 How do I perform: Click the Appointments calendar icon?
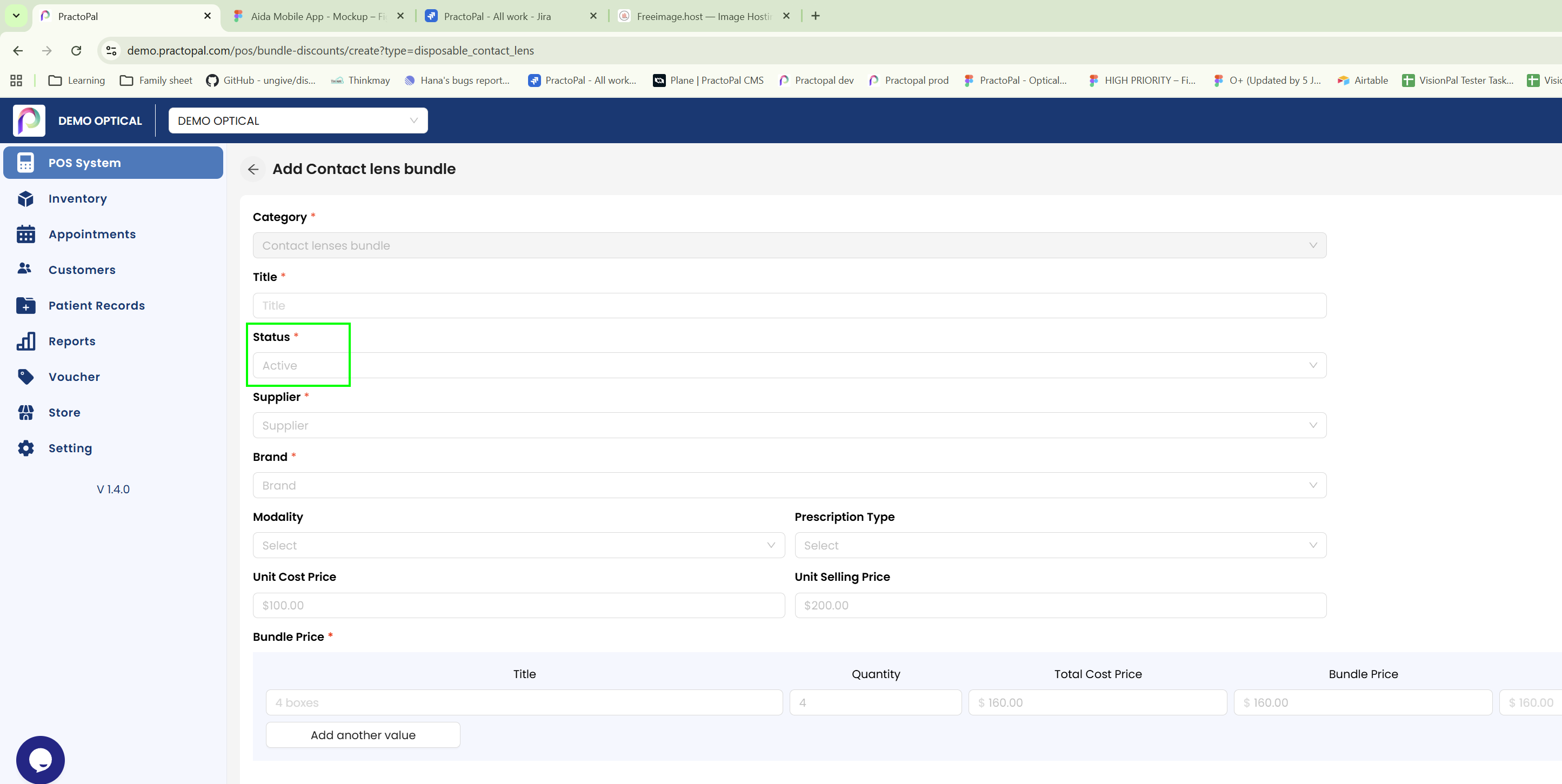click(25, 234)
